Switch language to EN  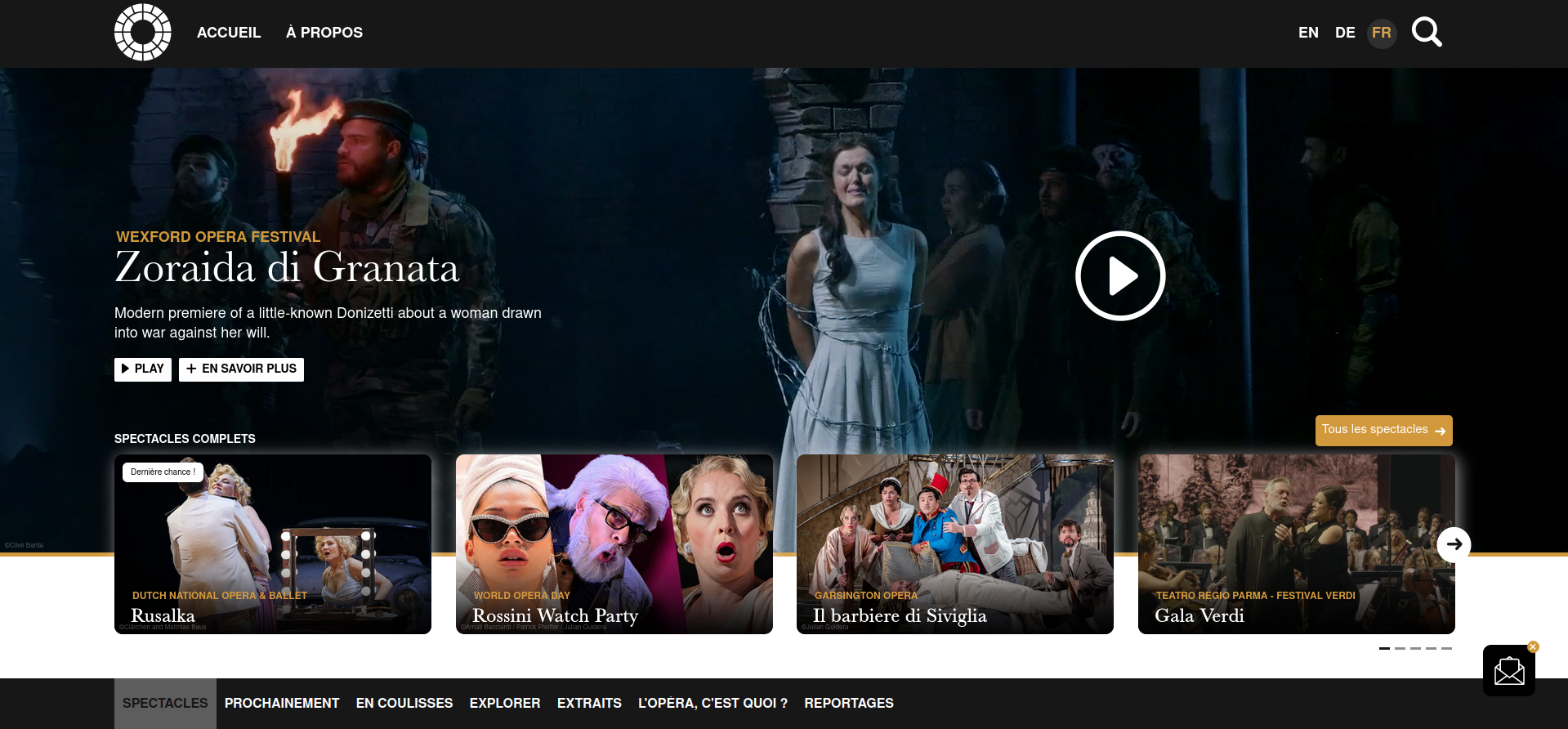[1308, 33]
